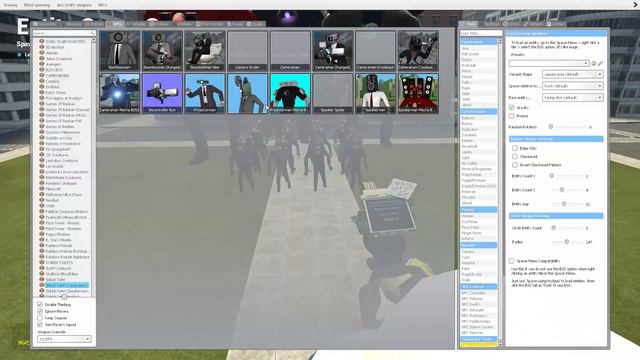Open the Drawing menu in top bar
This screenshot has width=640, height=360.
point(11,5)
